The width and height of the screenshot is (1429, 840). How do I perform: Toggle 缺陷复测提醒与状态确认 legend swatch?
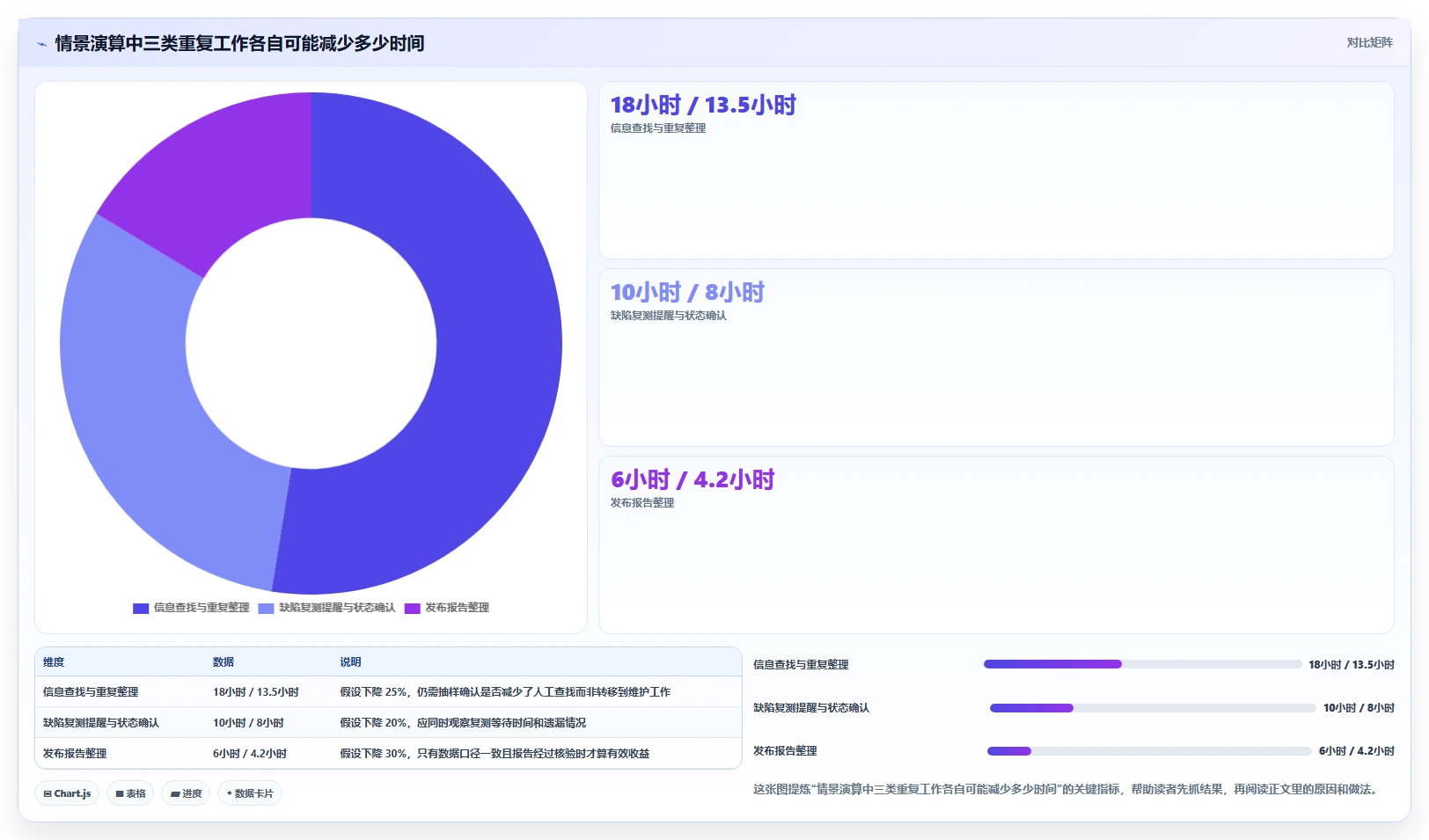(266, 608)
